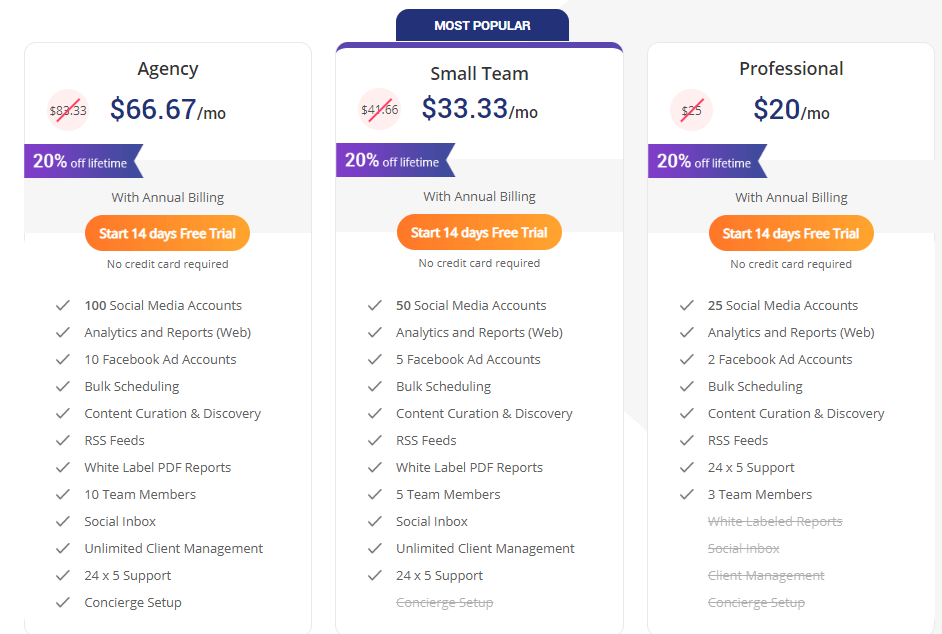Click the crossed-out $41.66 price badge
Screen dimensions: 942x634
(380, 110)
